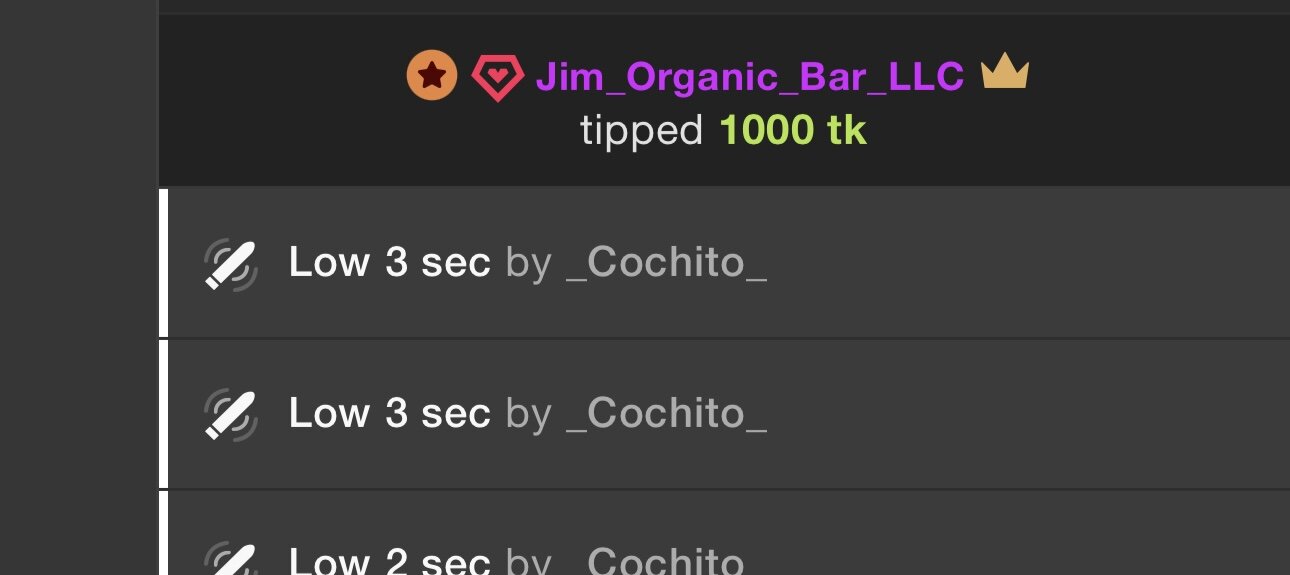Select the Low 2 sec label
The width and height of the screenshot is (1290, 575).
point(389,561)
